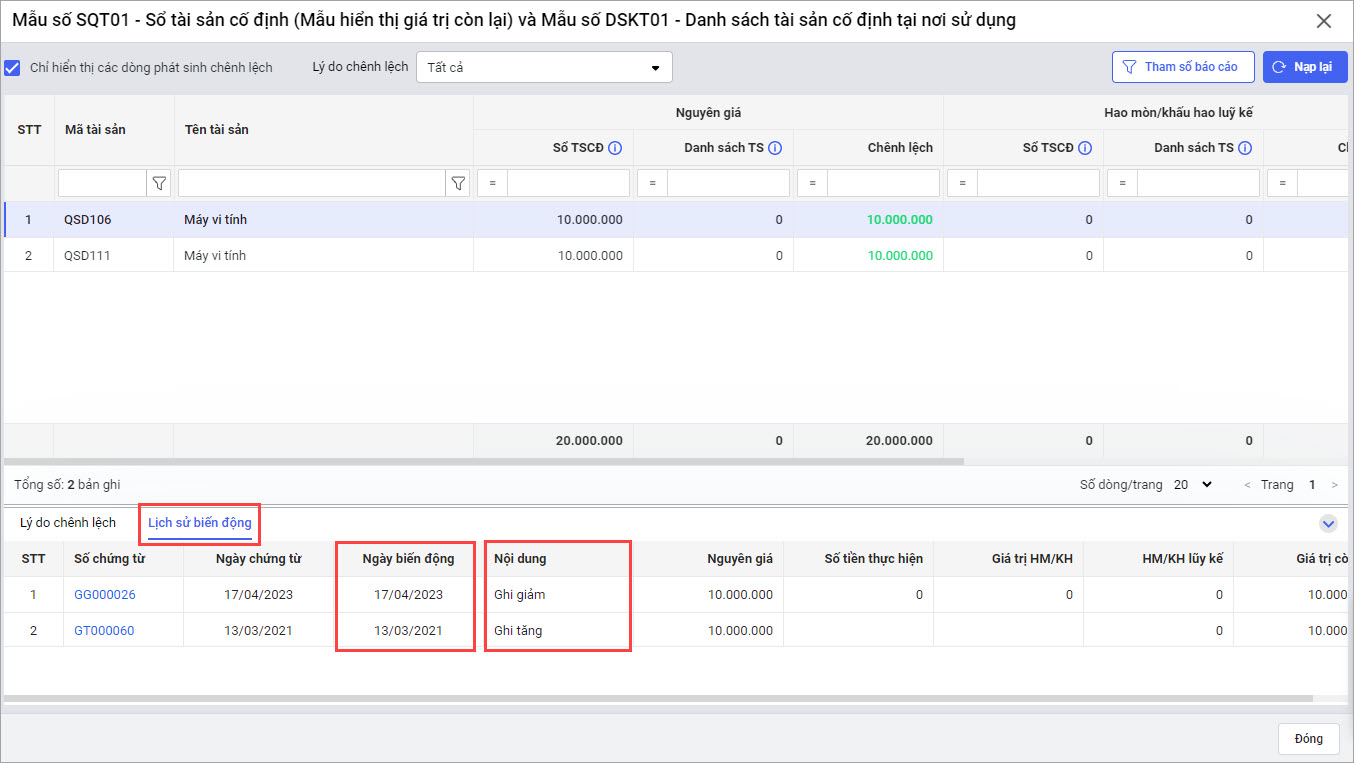Viewport: 1354px width, 763px height.
Task: Click info icon beside Hao mòn Số TSCĐ
Action: 1085,148
